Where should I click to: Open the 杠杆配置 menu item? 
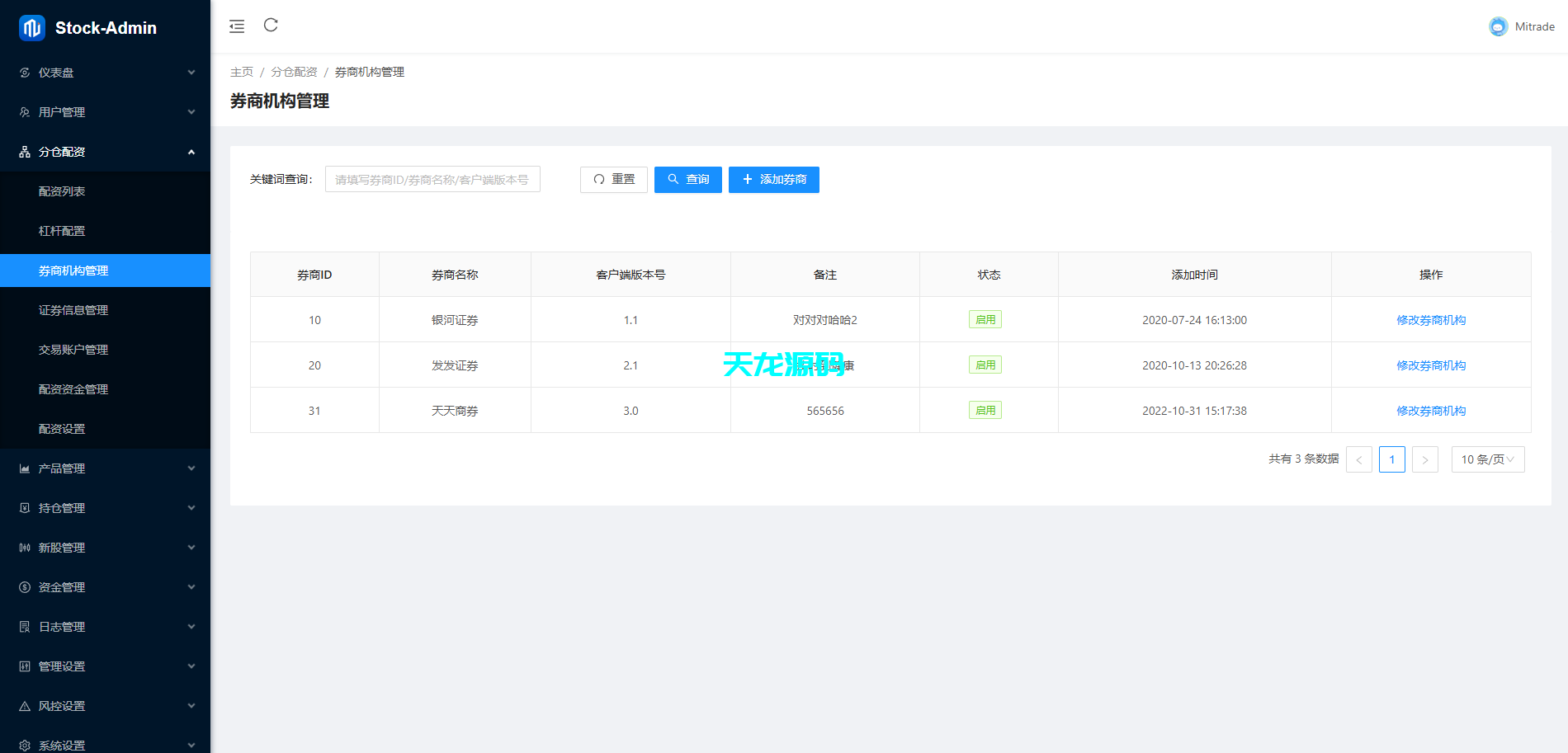point(61,230)
